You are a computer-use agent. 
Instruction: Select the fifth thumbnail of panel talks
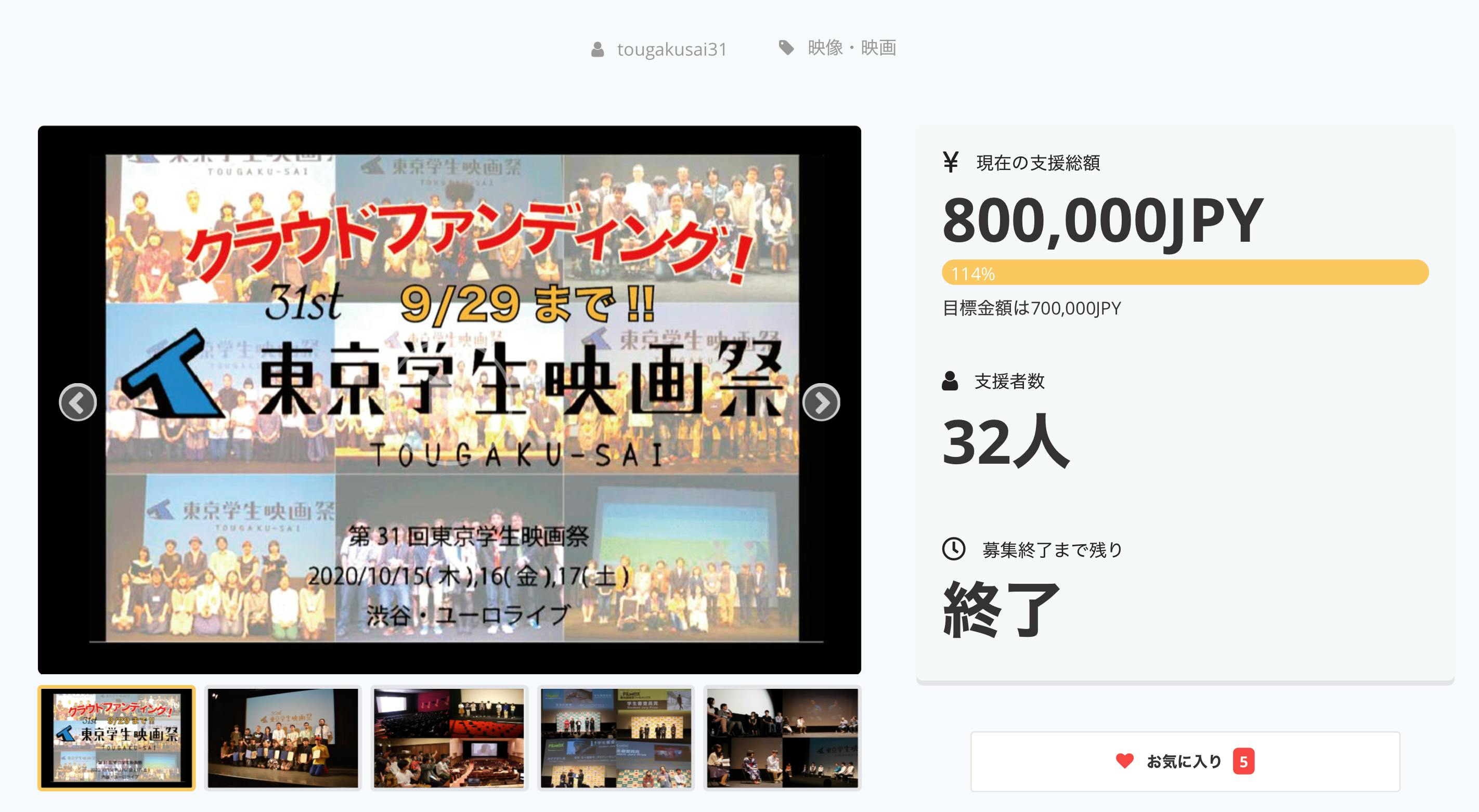[782, 738]
